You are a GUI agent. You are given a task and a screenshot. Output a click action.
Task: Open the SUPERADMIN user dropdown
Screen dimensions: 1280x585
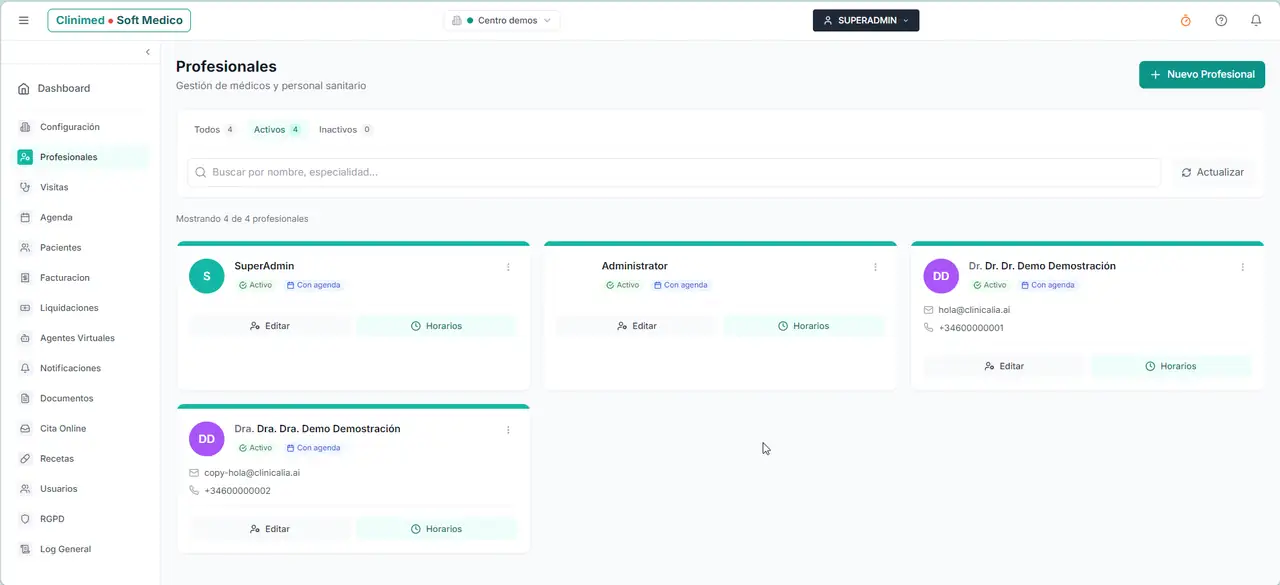(866, 20)
